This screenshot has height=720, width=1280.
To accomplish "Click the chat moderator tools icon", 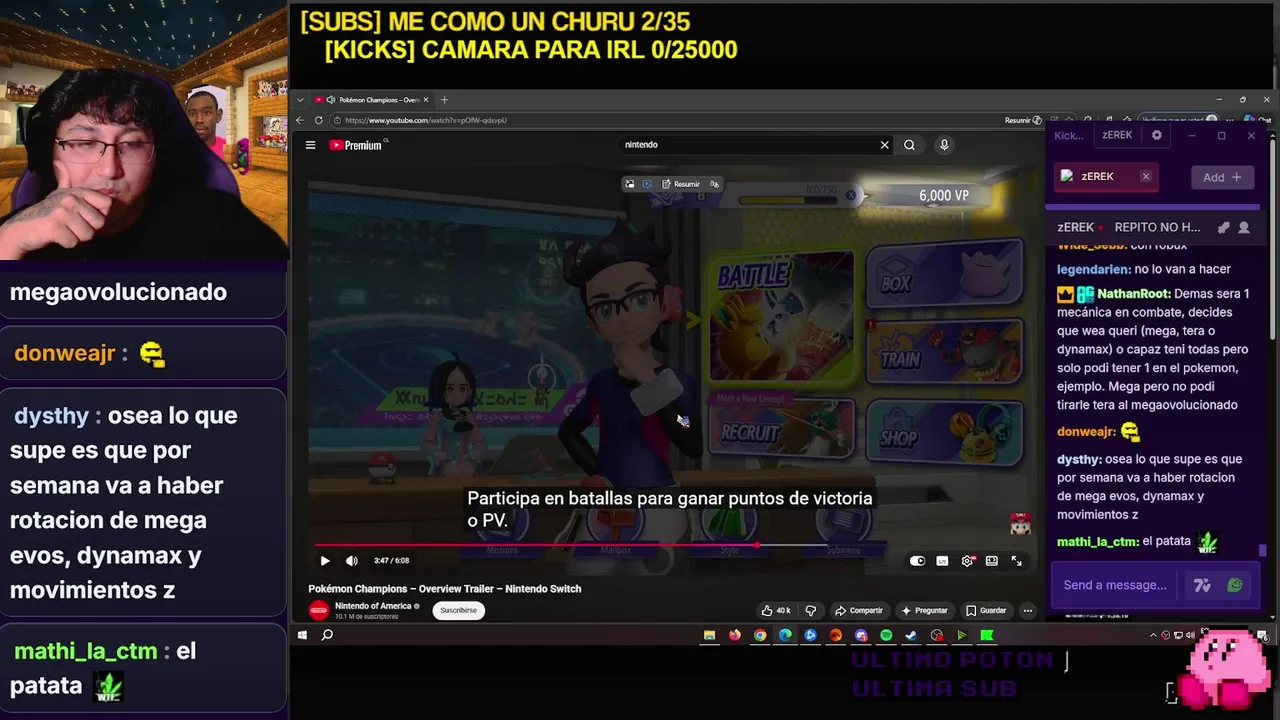I will tap(1223, 228).
